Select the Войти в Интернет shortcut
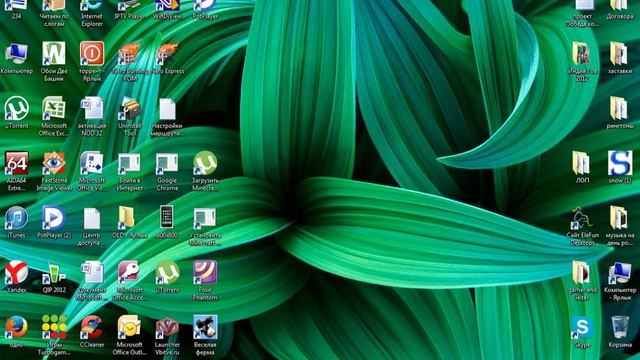 pyautogui.click(x=130, y=172)
